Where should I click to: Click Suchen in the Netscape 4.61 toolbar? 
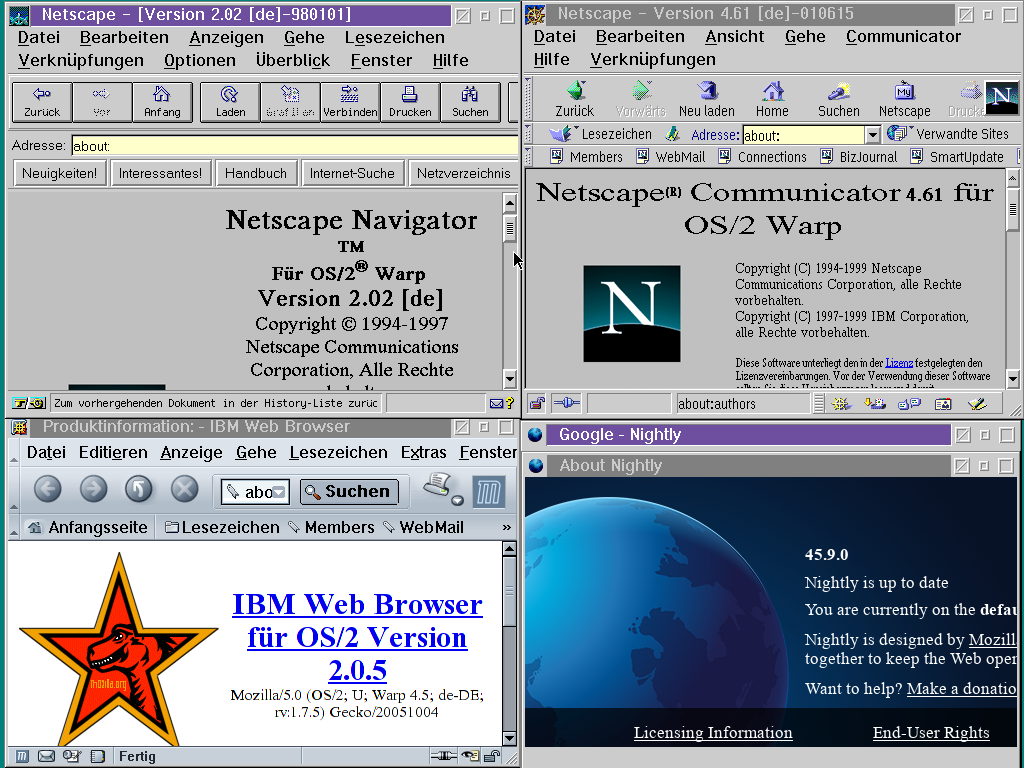(839, 99)
